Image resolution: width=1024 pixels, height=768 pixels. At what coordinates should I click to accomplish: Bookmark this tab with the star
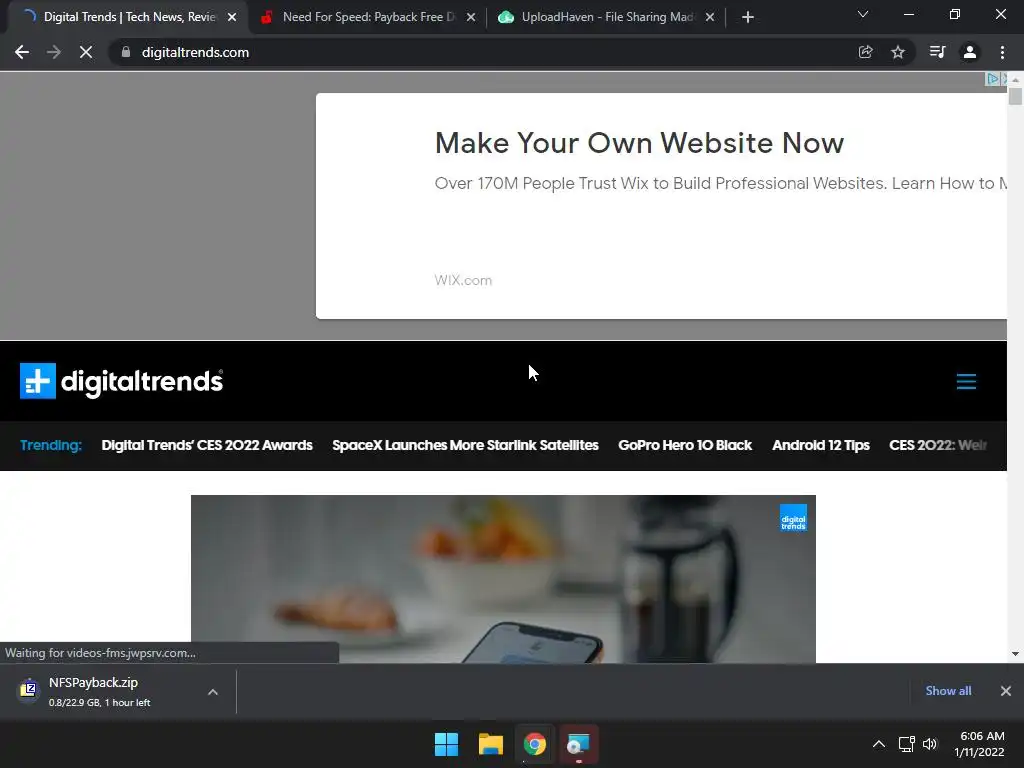[898, 52]
